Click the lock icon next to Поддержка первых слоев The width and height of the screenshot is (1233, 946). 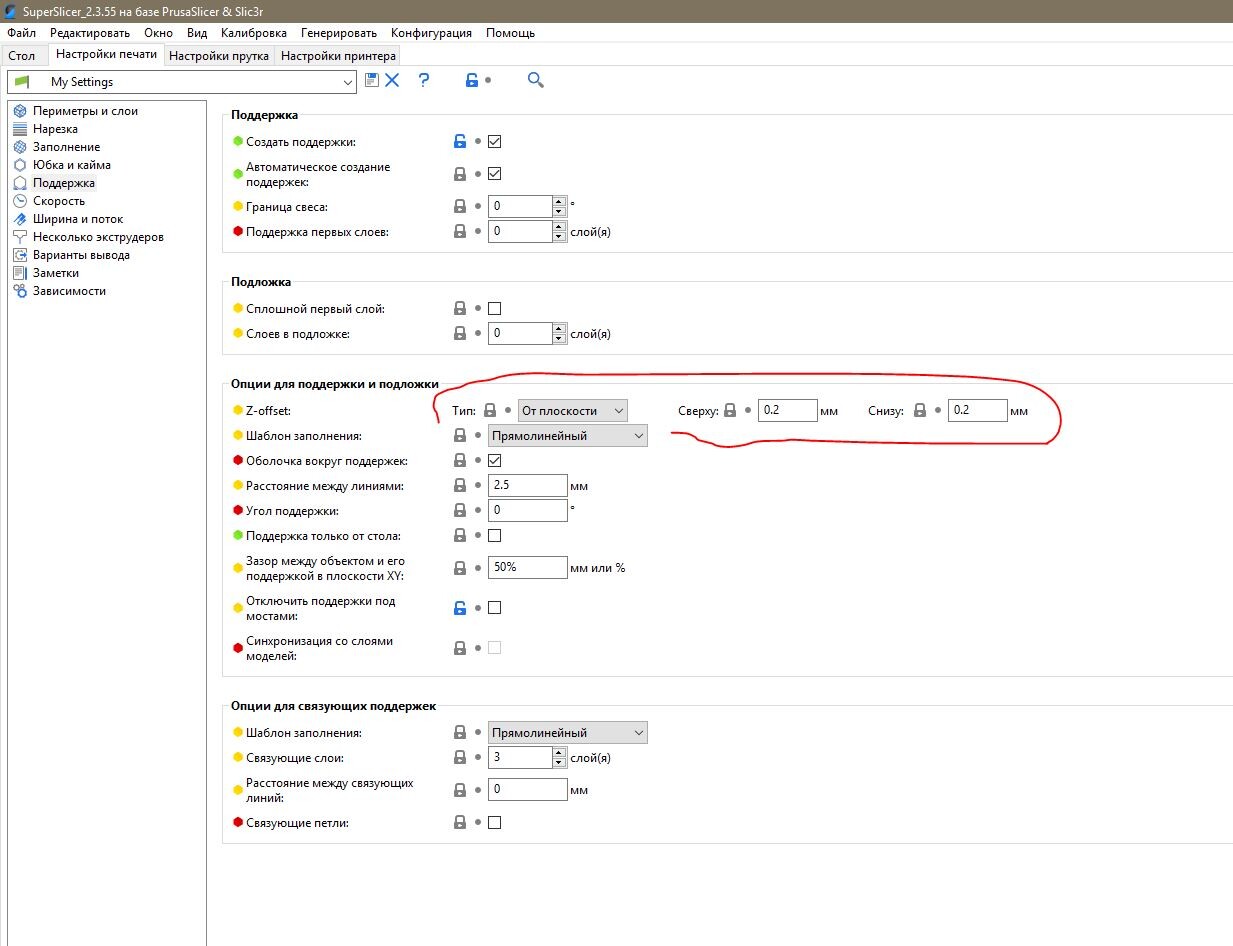[460, 231]
